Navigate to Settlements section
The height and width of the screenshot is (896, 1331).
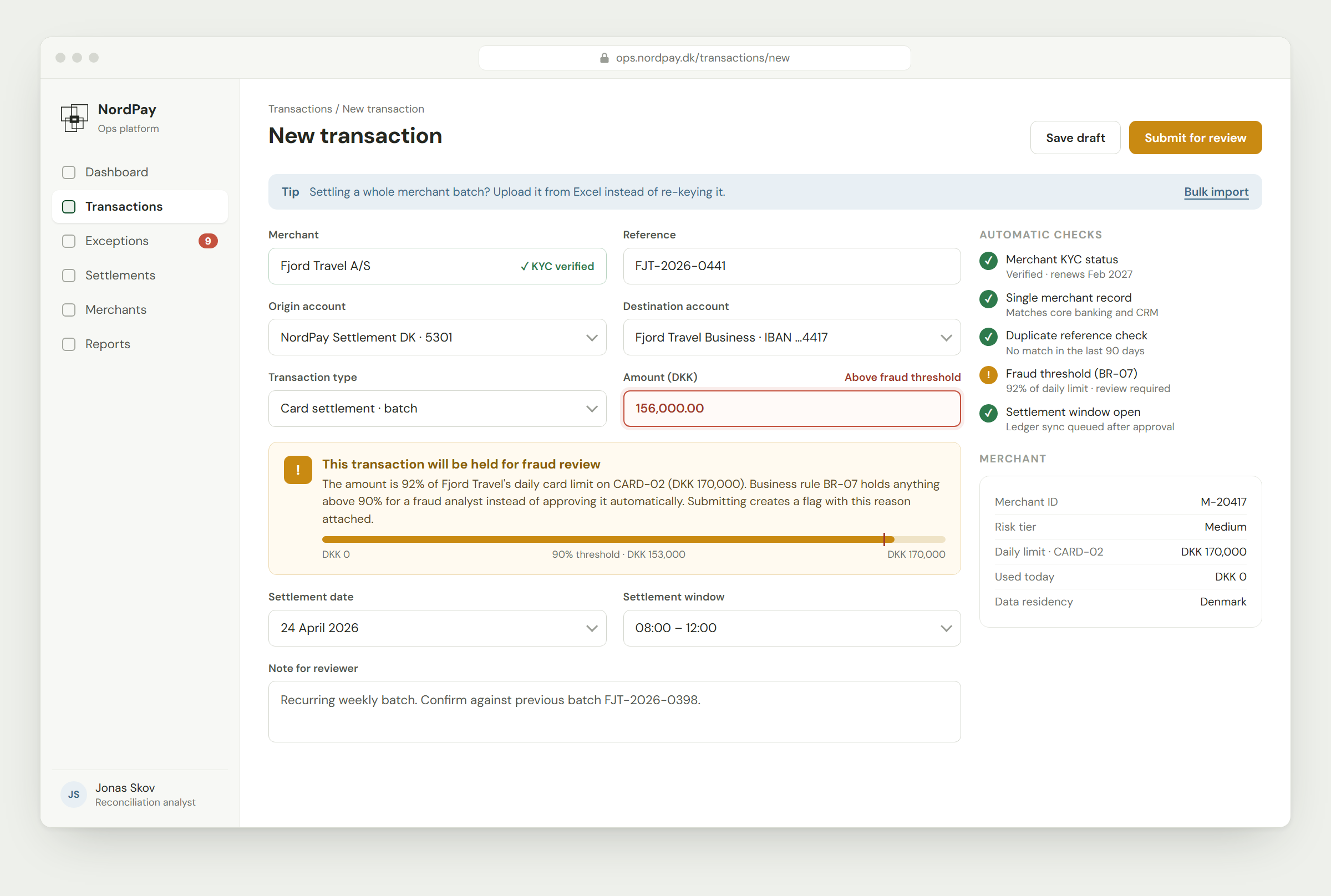[140, 276]
